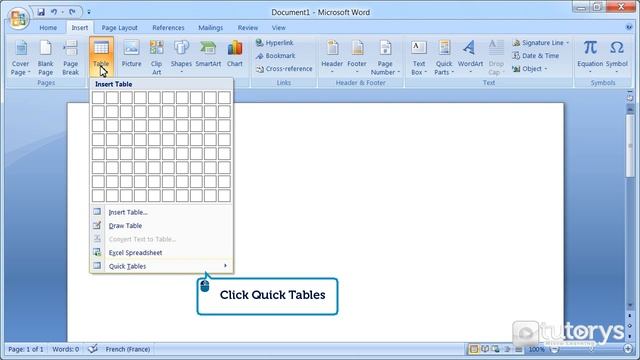Insert a Picture from file

coord(131,54)
